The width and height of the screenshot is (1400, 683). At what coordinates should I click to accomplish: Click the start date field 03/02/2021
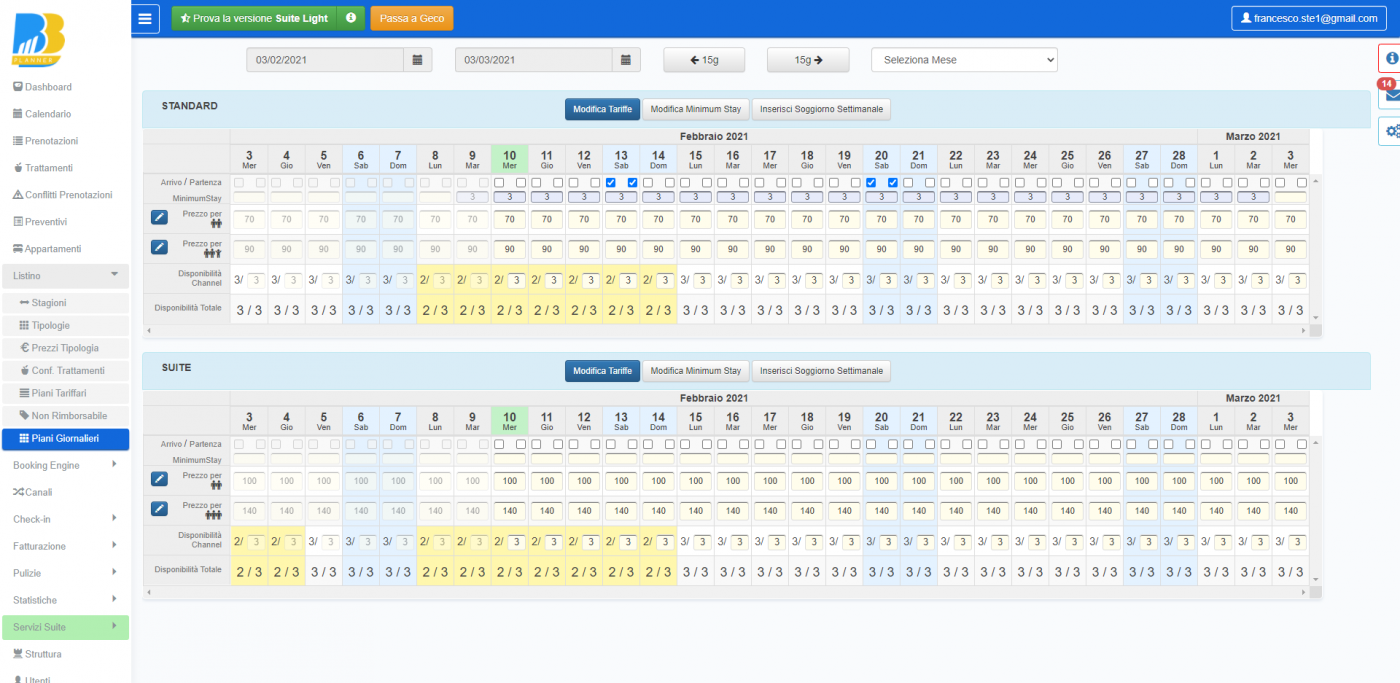pos(325,60)
